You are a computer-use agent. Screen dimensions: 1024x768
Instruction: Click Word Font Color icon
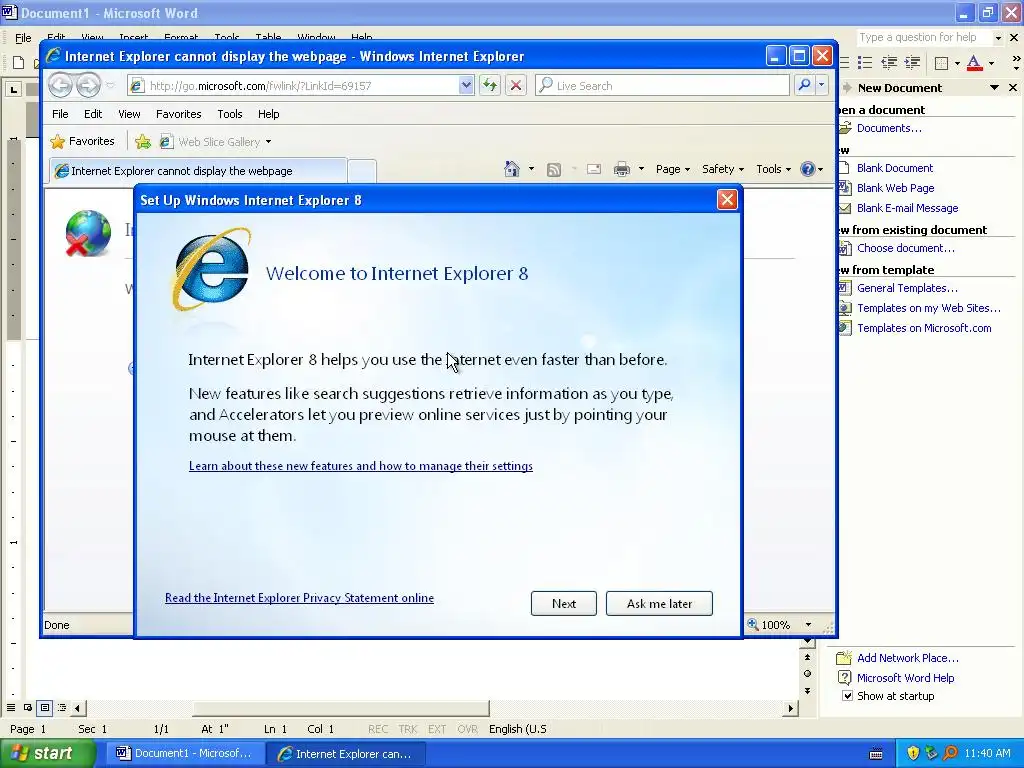pos(974,63)
